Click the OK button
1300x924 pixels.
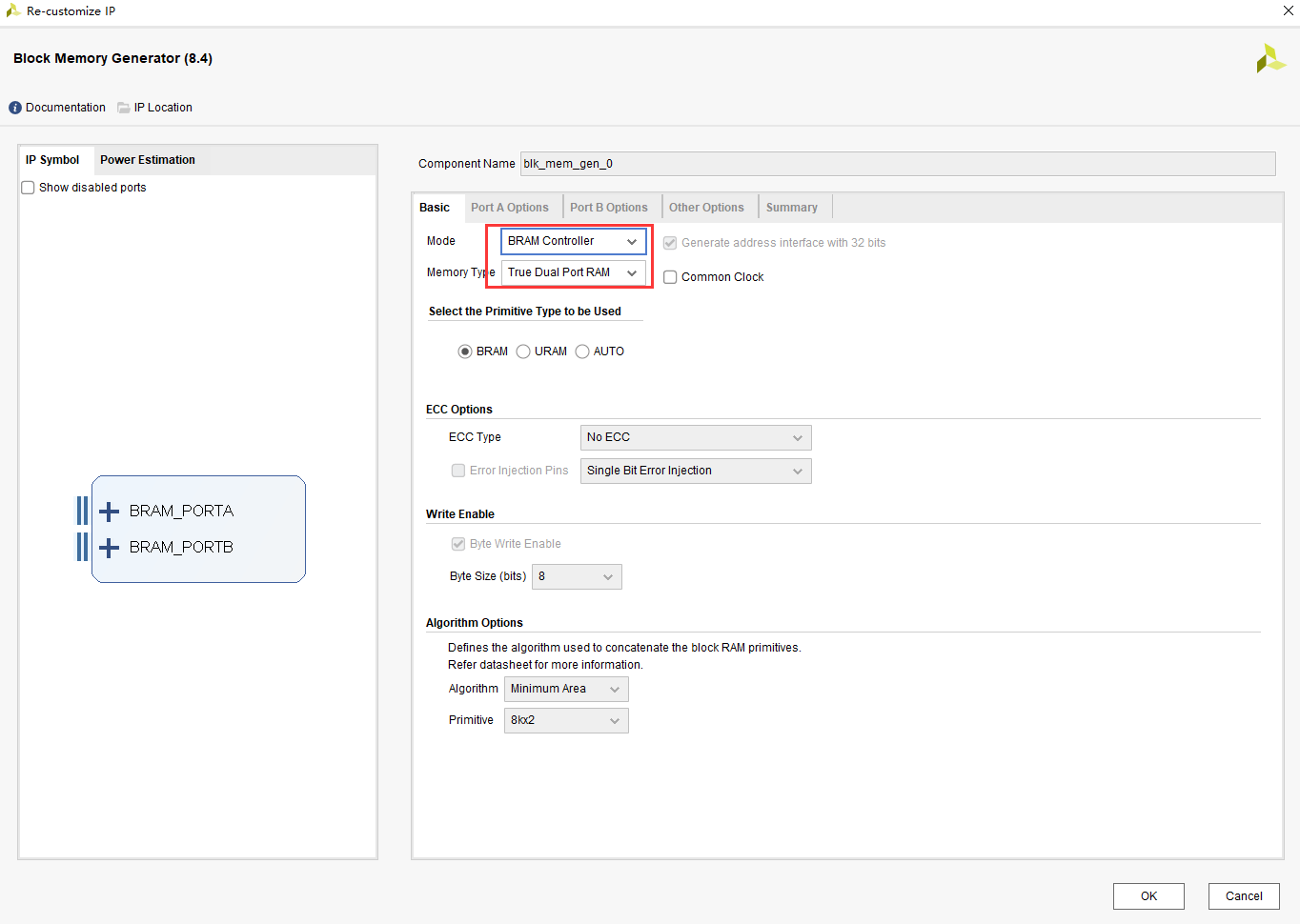click(x=1148, y=896)
